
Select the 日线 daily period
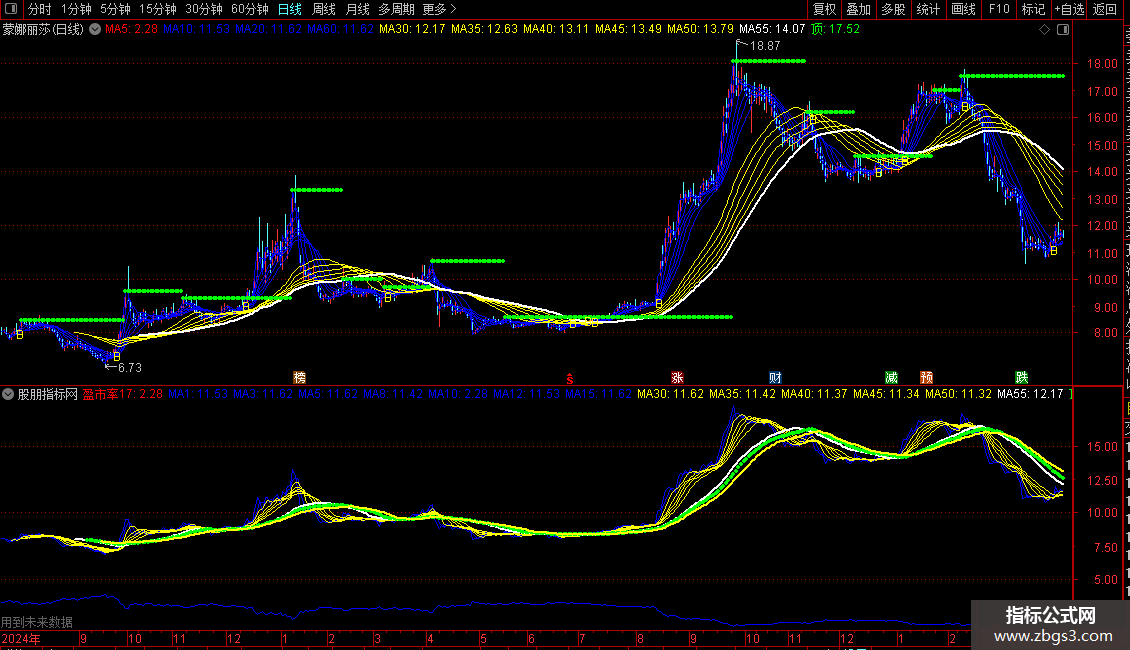pos(290,9)
